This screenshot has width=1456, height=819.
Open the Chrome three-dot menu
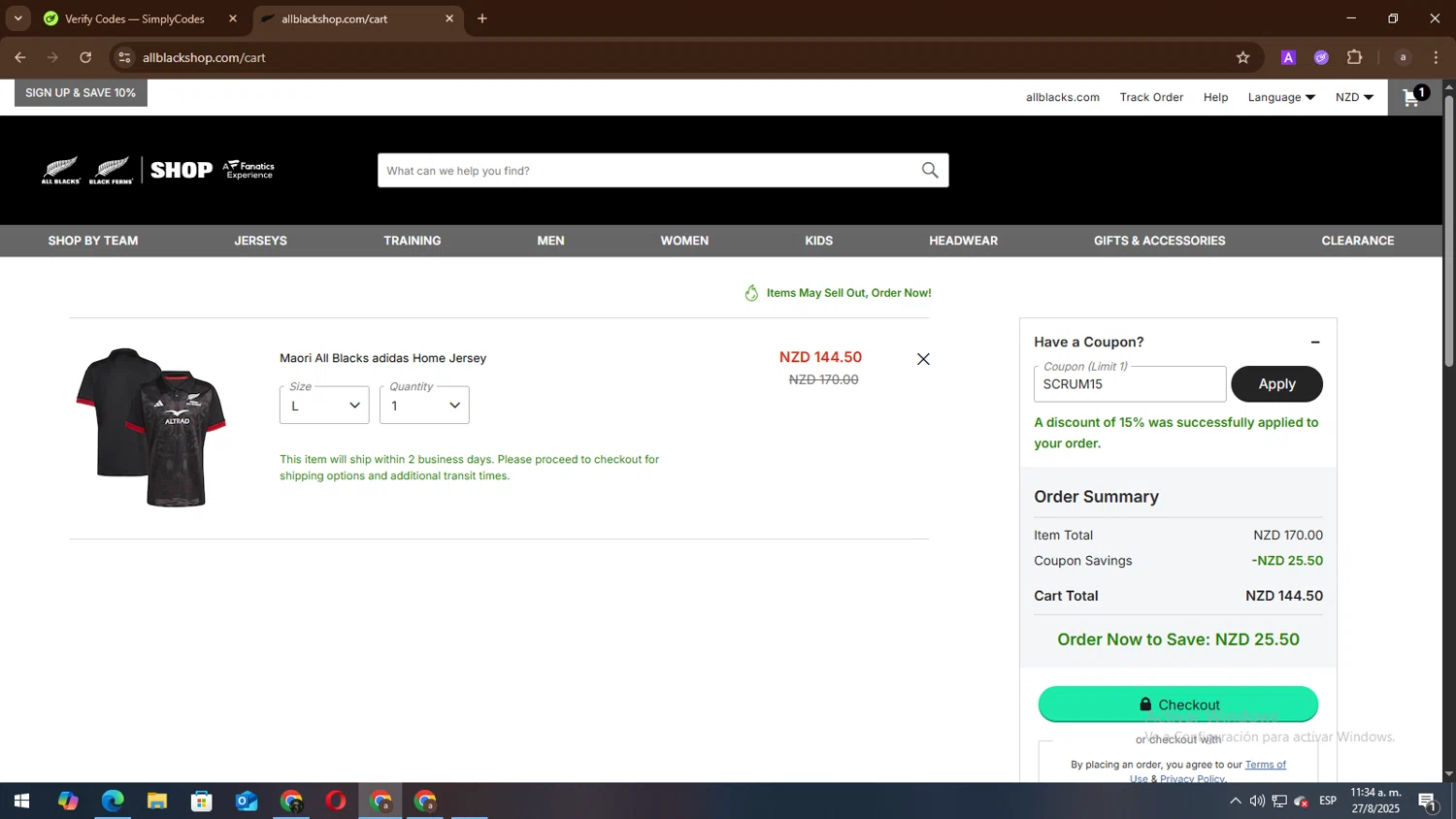pos(1436,57)
